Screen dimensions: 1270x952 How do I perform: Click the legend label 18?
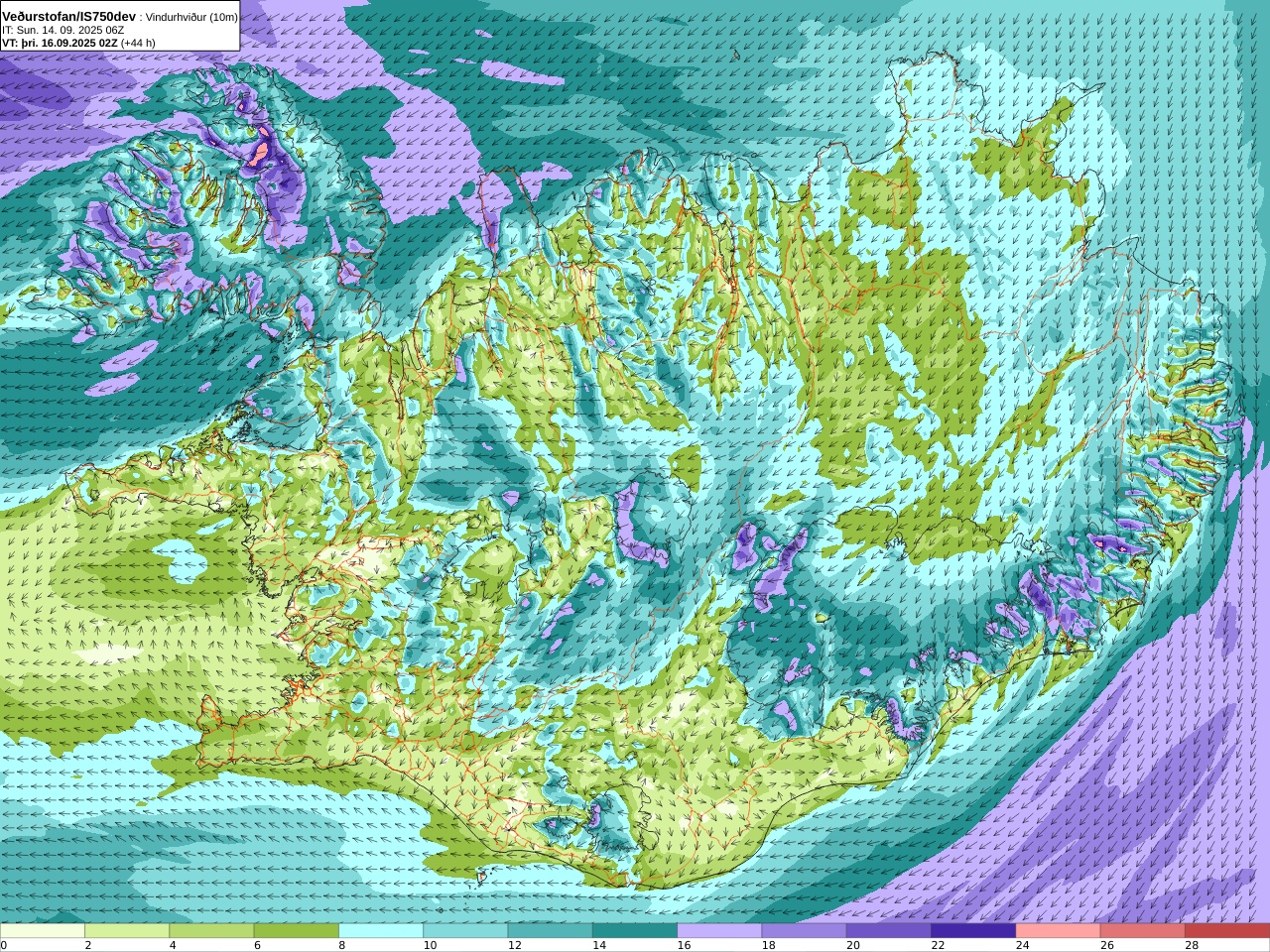768,945
